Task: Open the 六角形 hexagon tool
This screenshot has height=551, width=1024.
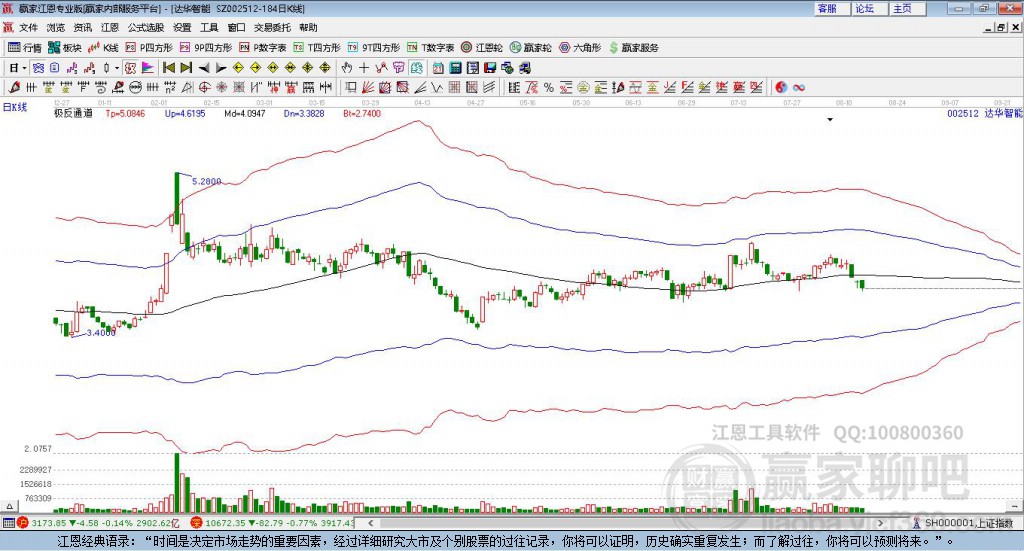Action: [580, 48]
